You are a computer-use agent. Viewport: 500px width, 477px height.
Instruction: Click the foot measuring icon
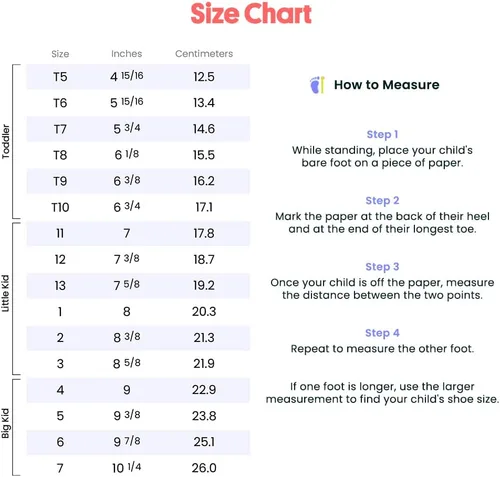pos(317,85)
